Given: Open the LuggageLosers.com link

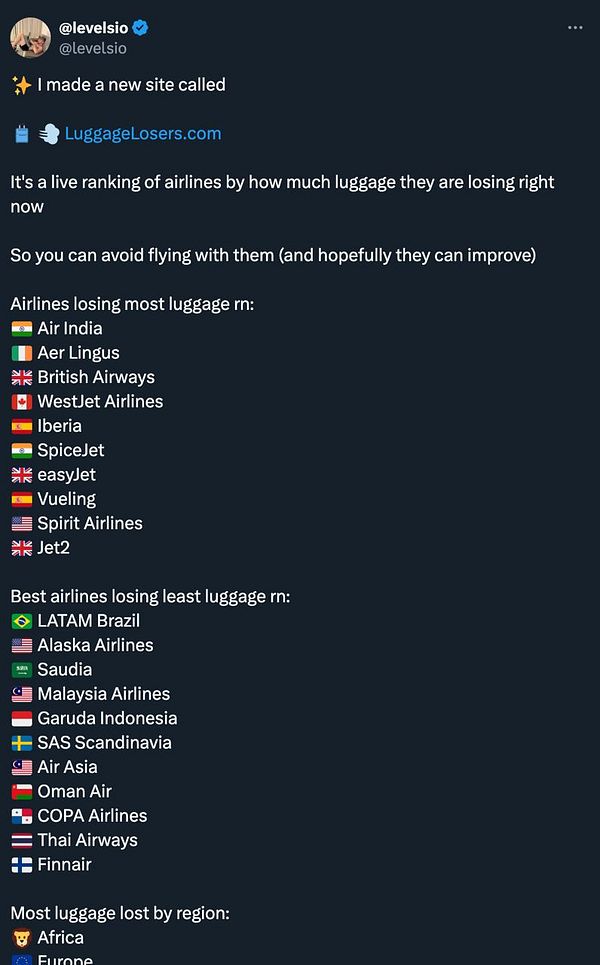Looking at the screenshot, I should tap(143, 134).
